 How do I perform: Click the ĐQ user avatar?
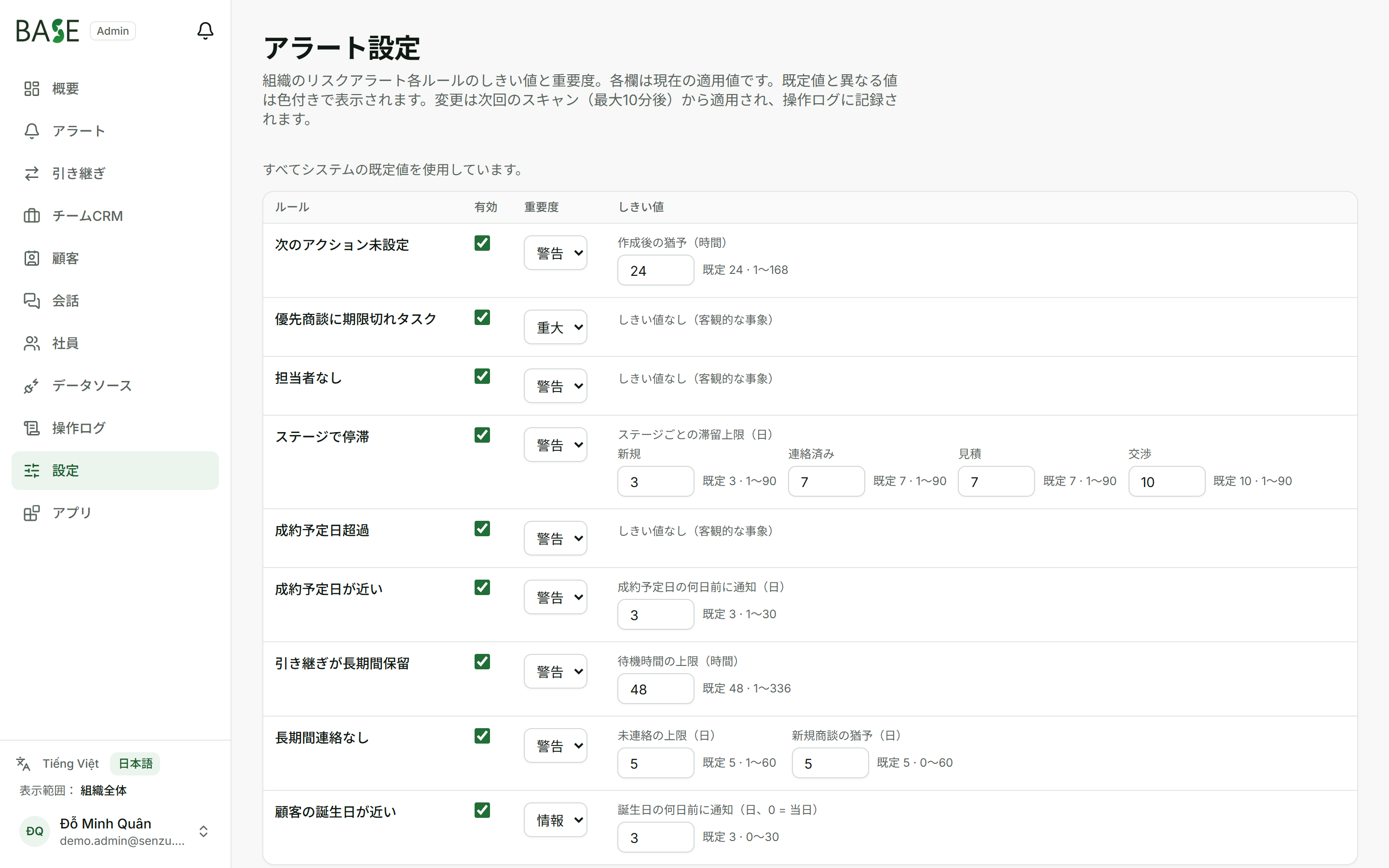pos(34,831)
